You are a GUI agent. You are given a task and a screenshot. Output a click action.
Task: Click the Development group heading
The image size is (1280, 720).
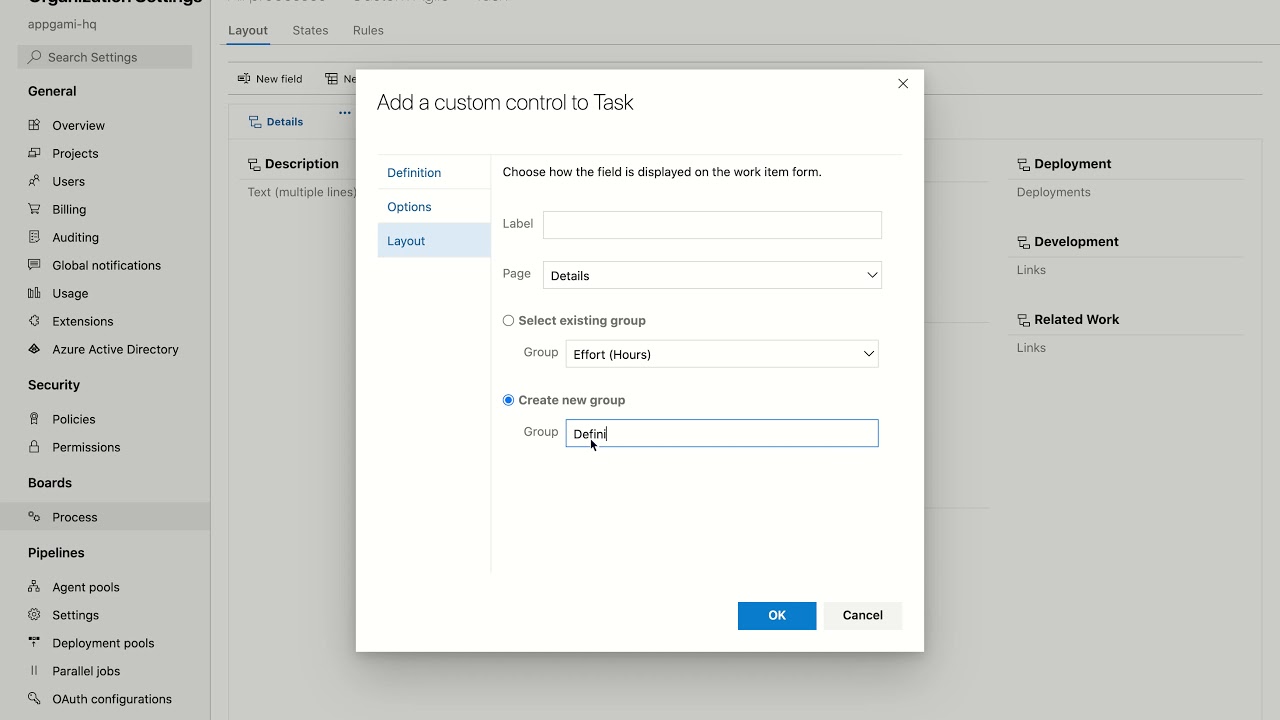click(1077, 242)
